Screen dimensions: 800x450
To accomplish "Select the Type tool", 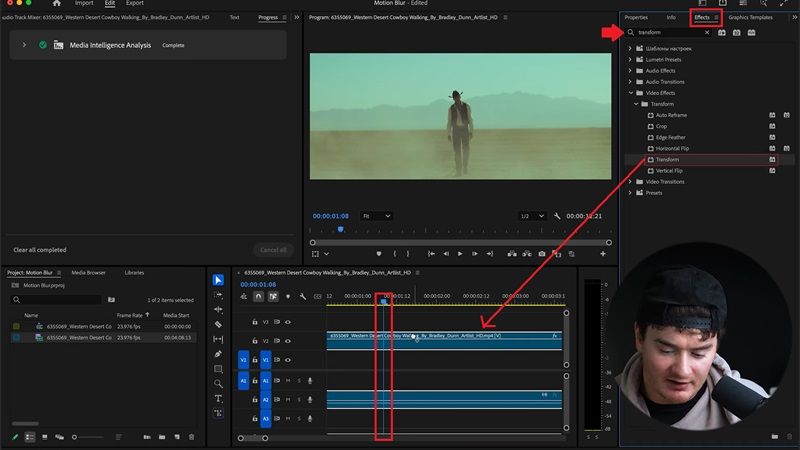I will click(x=218, y=398).
